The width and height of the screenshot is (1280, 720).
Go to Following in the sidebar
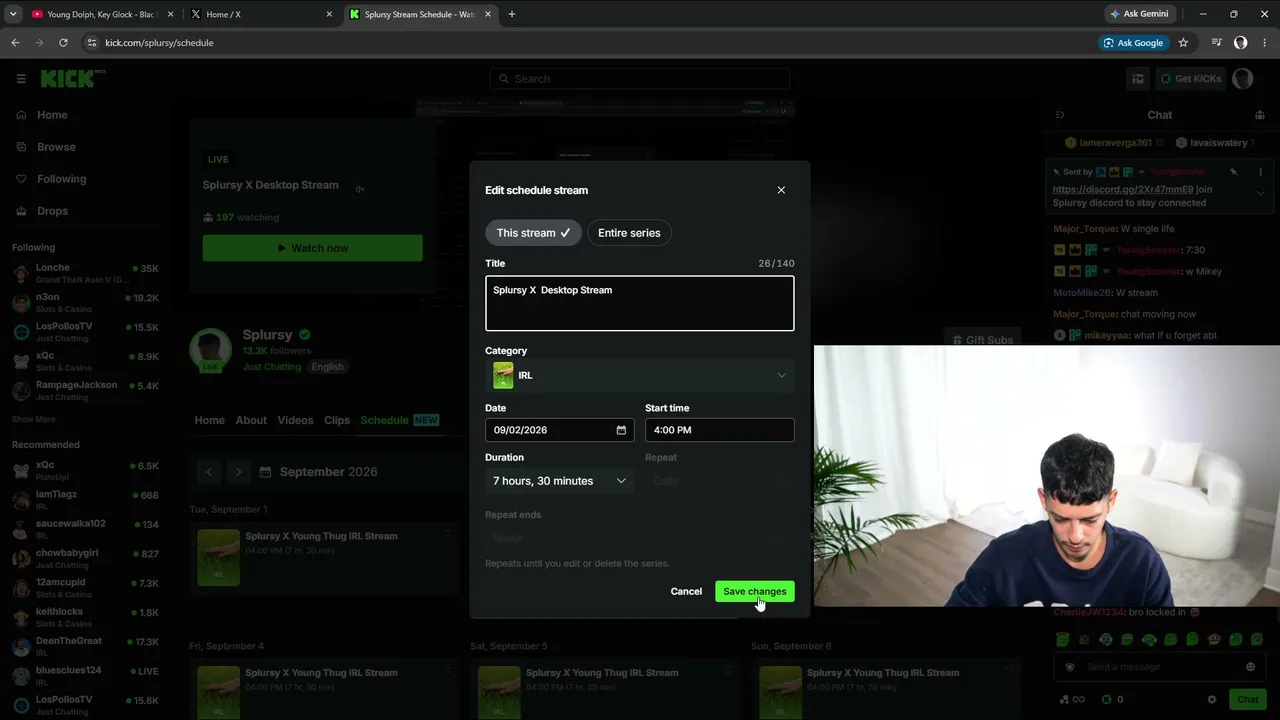61,179
